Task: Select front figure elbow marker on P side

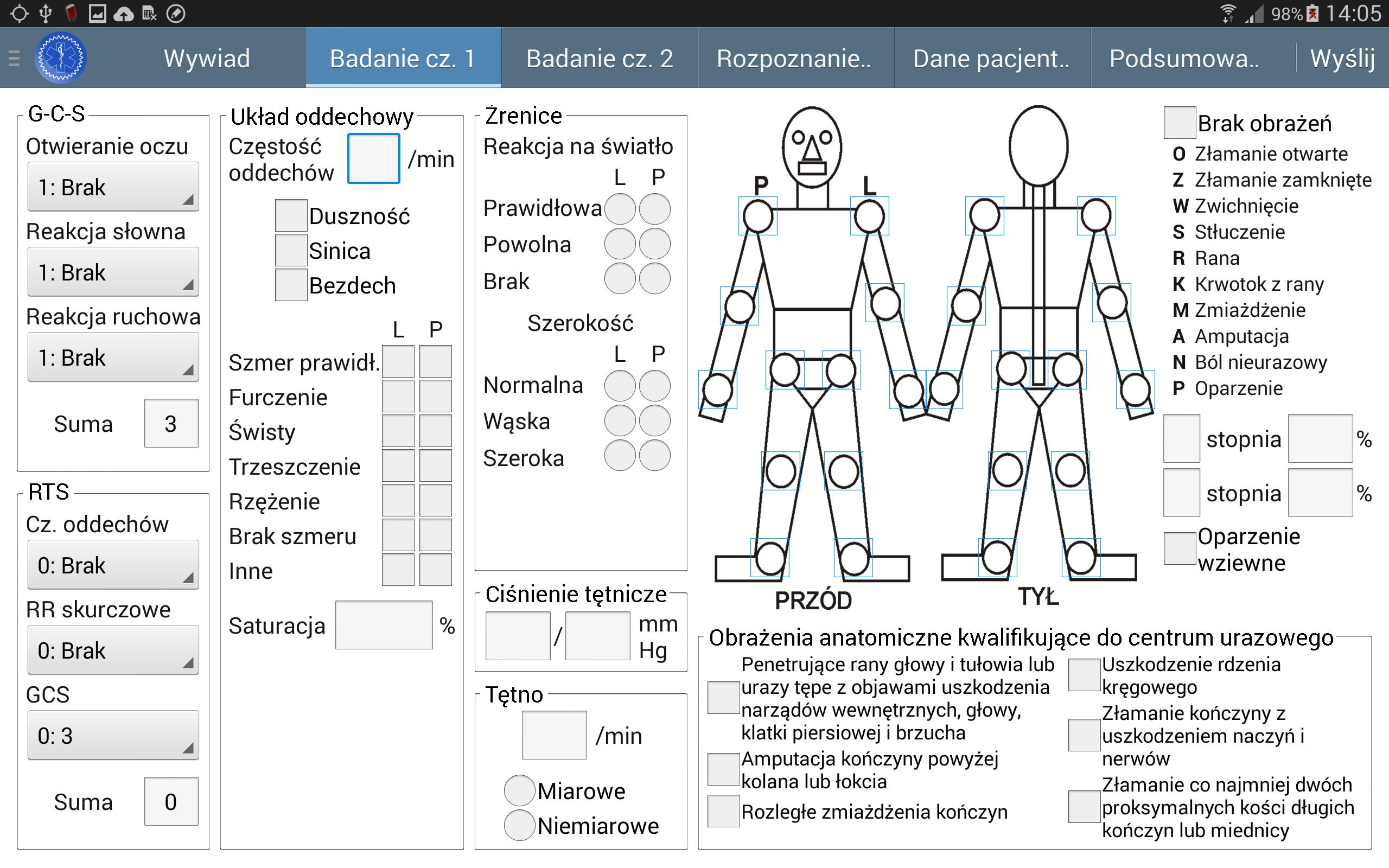Action: click(740, 306)
